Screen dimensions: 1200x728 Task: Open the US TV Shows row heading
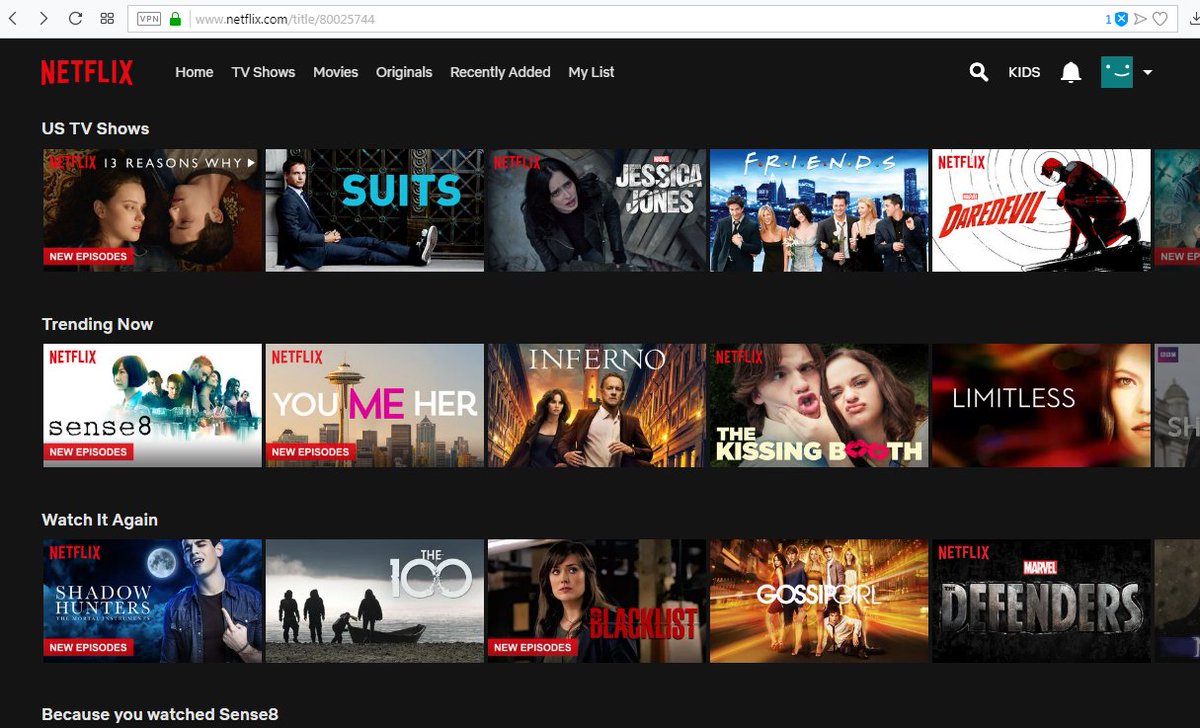click(x=95, y=128)
